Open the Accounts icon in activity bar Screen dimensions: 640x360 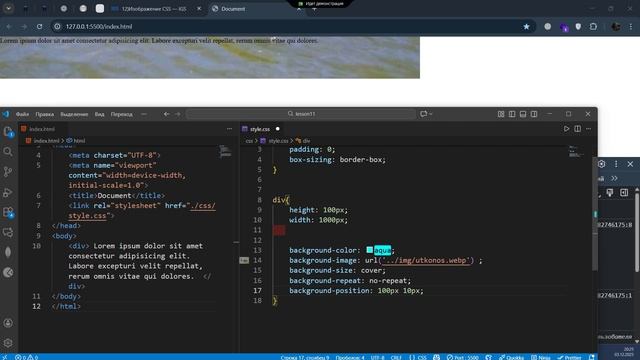(x=8, y=323)
